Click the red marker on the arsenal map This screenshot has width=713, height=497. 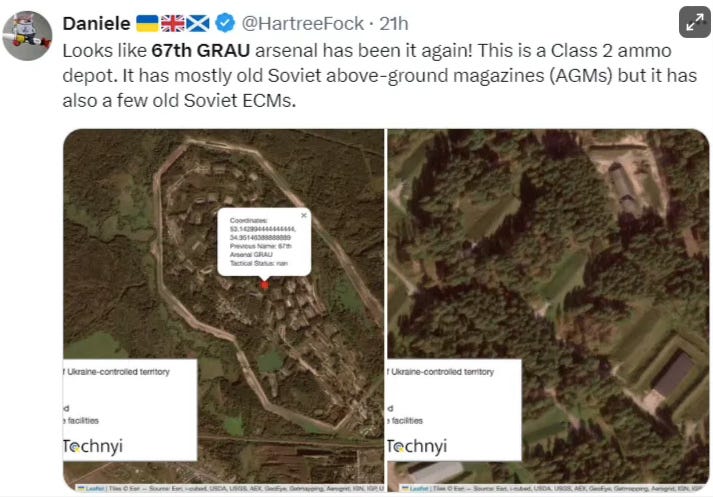click(x=264, y=285)
